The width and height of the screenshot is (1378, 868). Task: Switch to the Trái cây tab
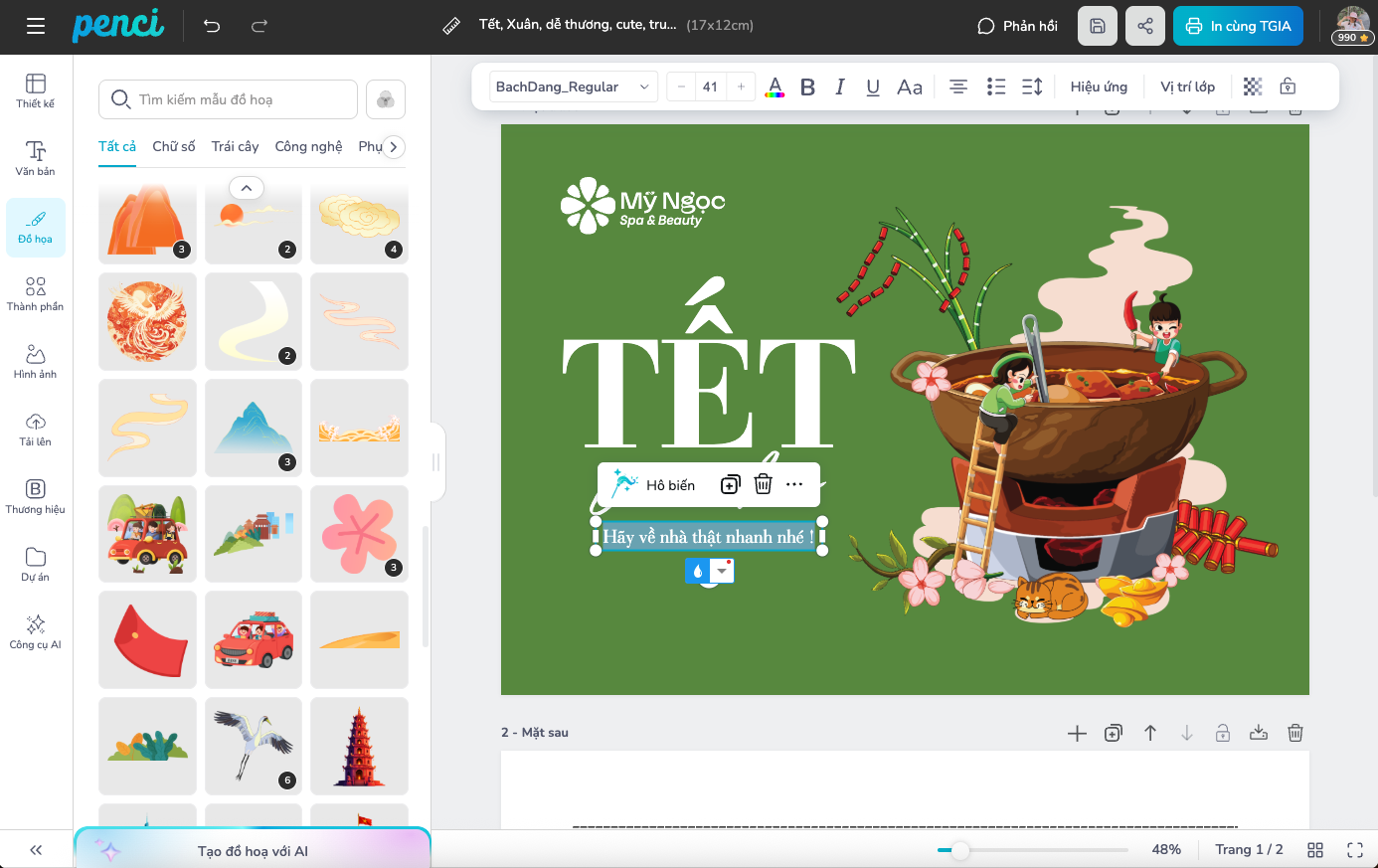(235, 146)
